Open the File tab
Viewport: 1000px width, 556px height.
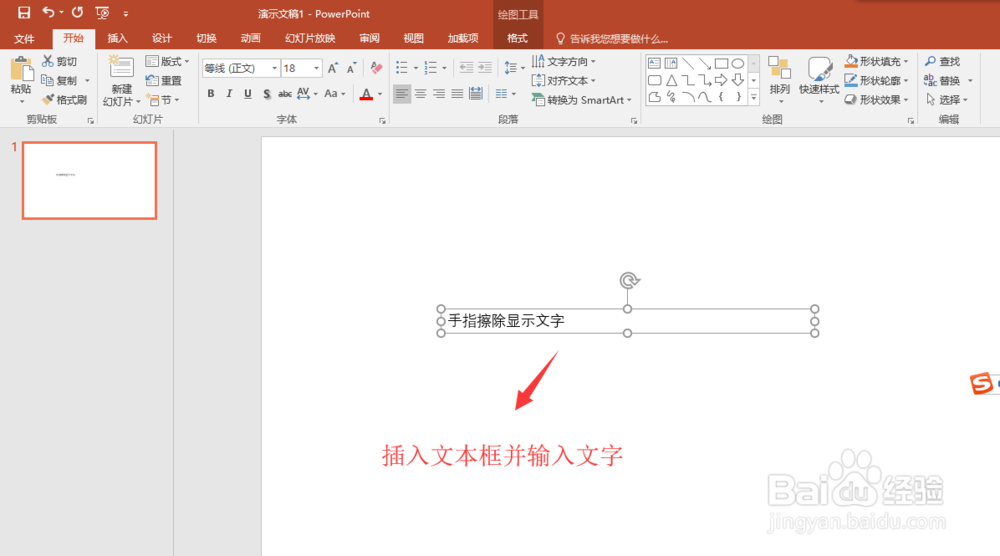24,38
